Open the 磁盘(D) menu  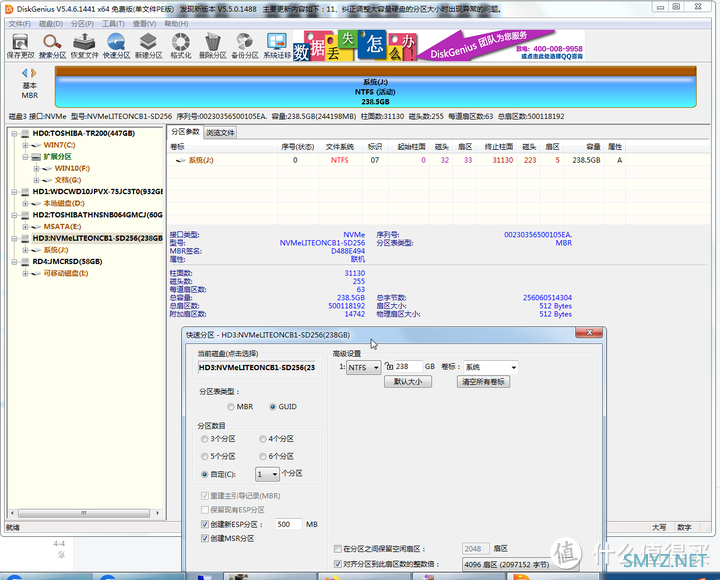pos(51,24)
